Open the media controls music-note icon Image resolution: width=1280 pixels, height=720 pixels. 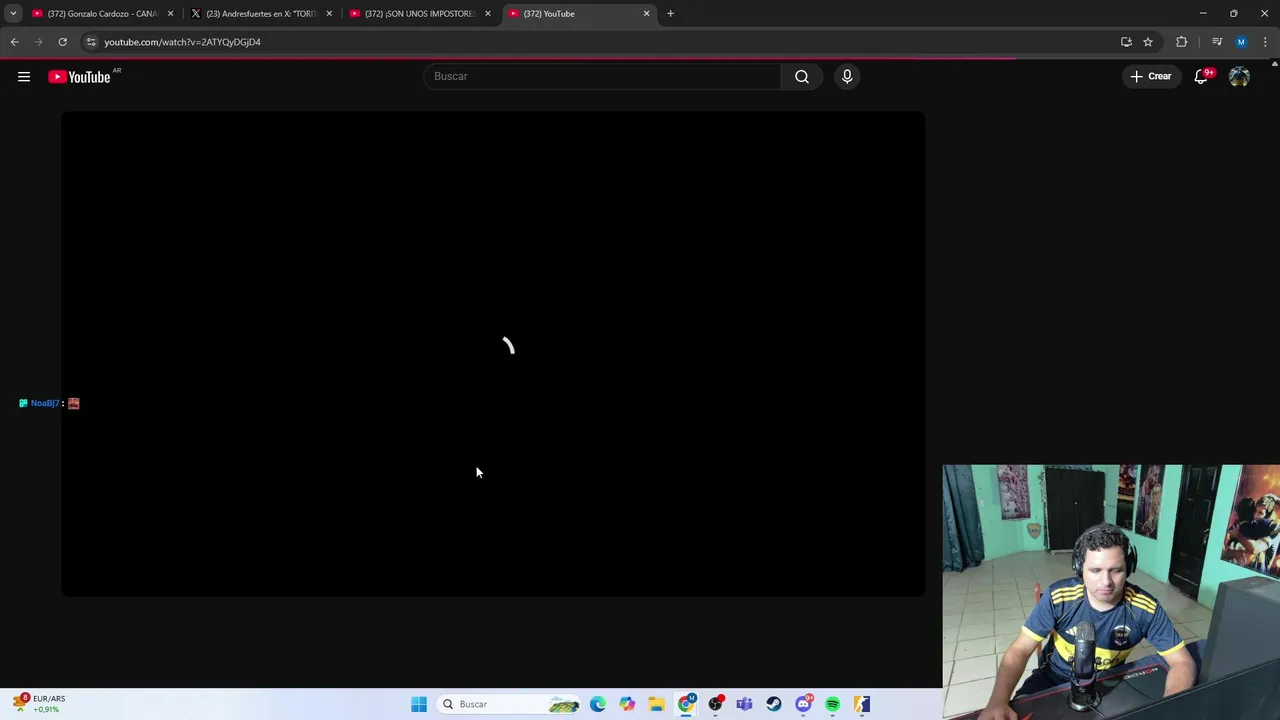(1217, 42)
